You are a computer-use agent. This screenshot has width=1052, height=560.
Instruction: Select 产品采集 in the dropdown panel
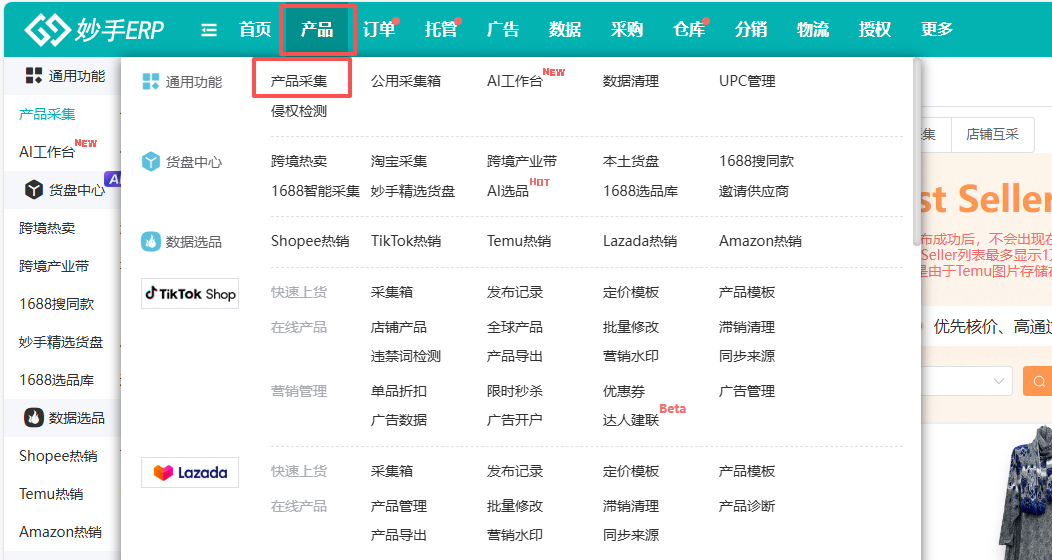pos(299,81)
